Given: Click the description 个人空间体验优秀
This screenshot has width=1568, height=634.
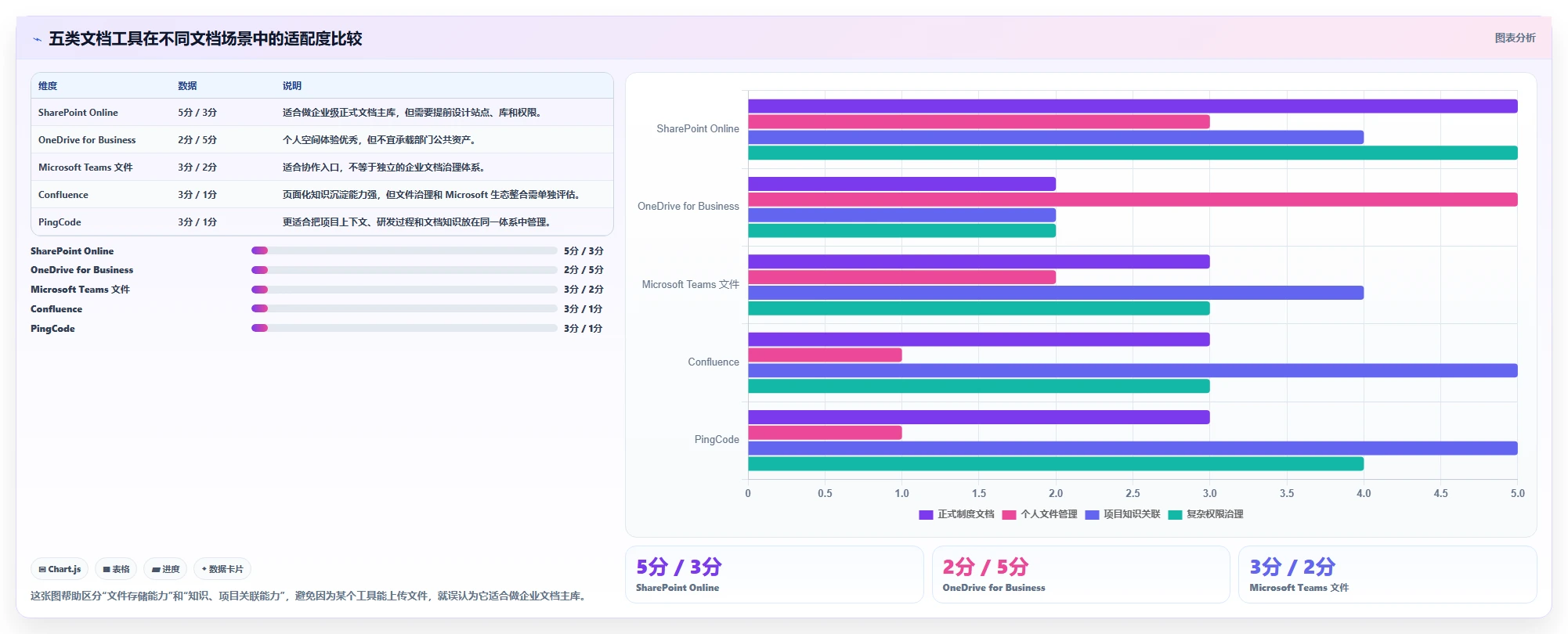Looking at the screenshot, I should coord(381,140).
